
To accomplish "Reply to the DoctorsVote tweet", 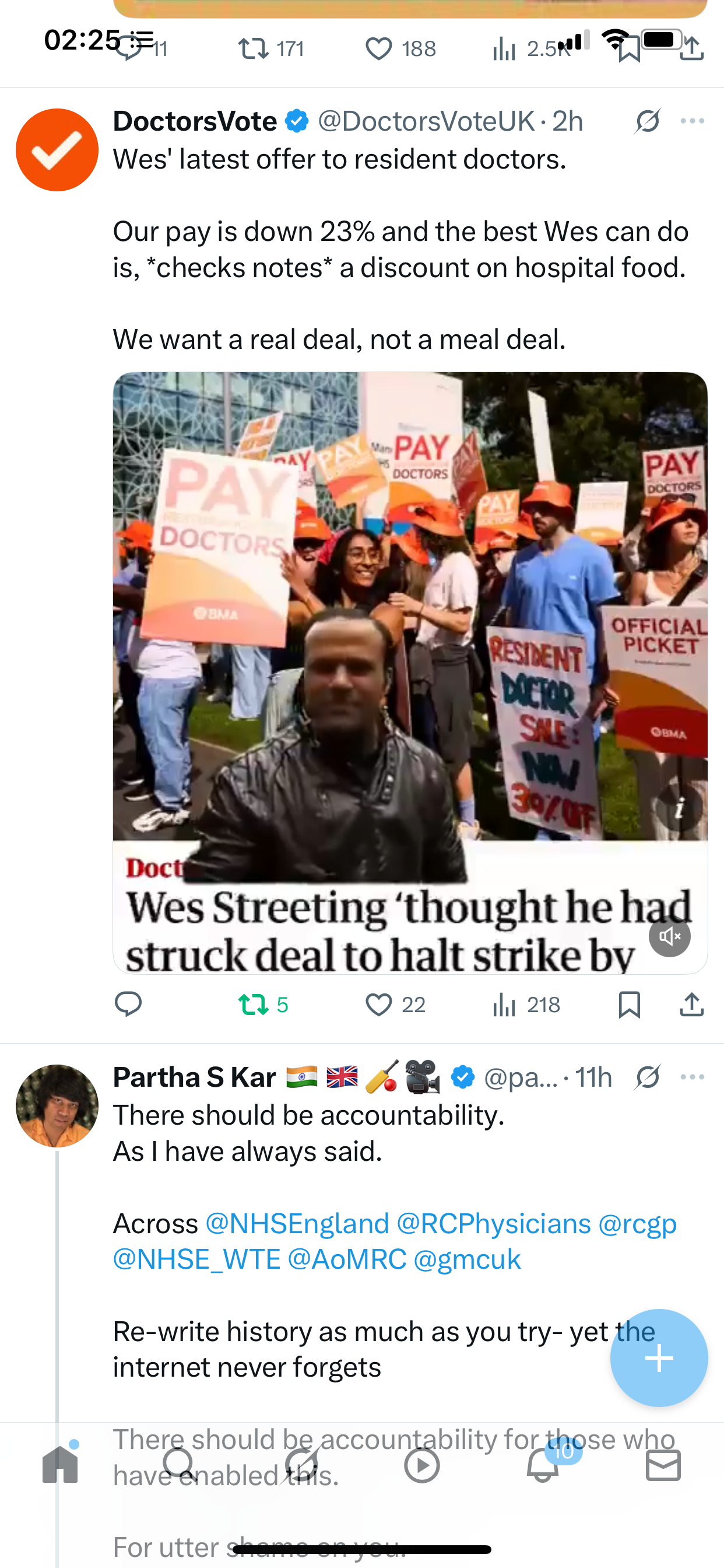I will click(x=128, y=1005).
